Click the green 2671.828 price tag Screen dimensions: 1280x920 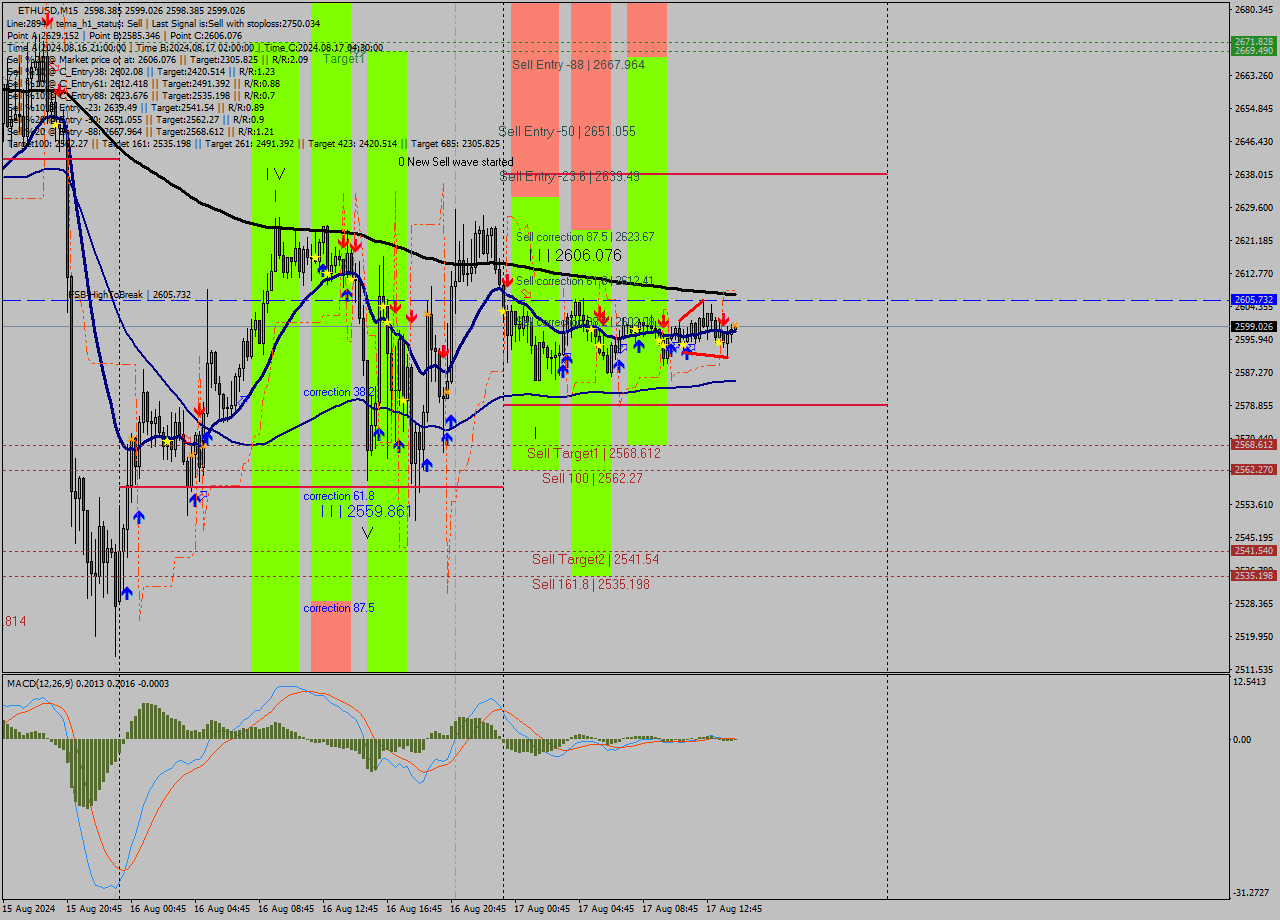point(1253,42)
